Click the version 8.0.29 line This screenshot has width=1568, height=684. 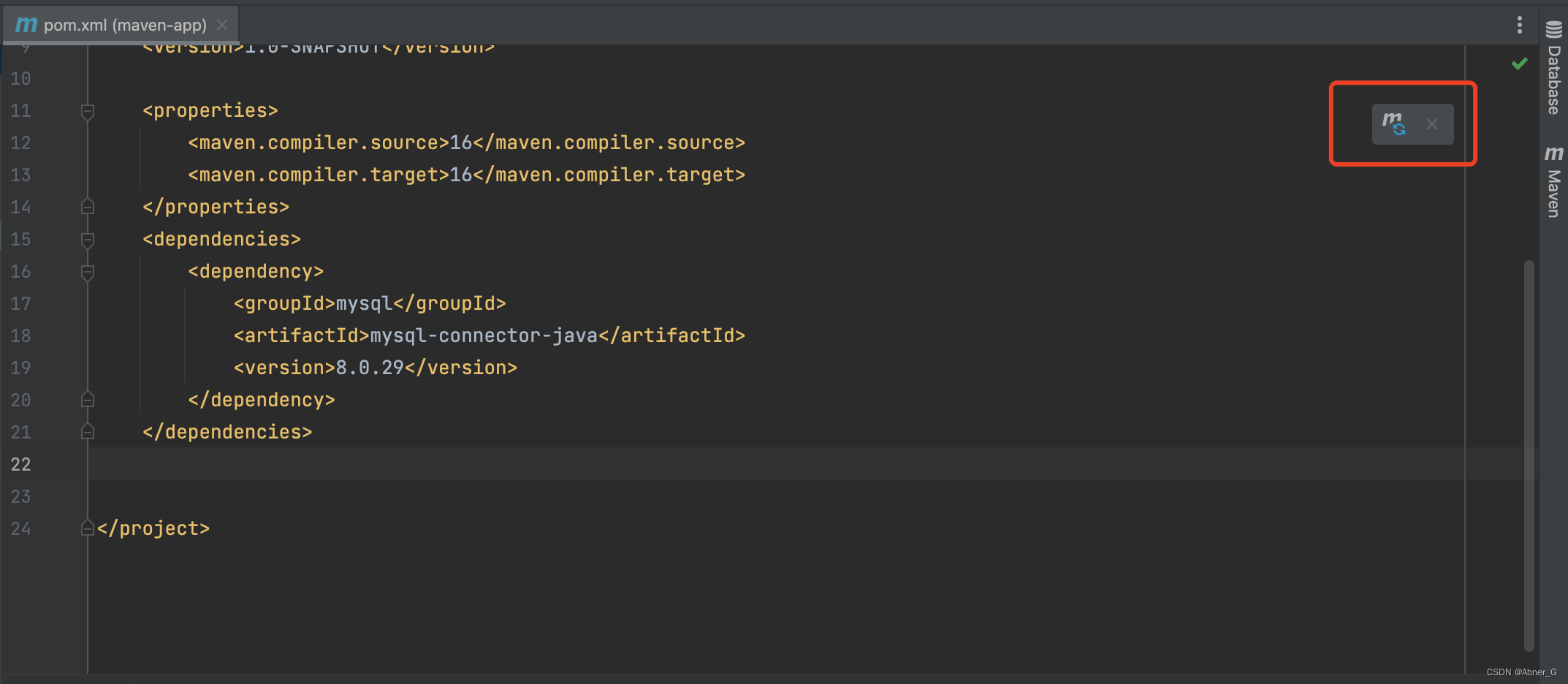pyautogui.click(x=375, y=368)
